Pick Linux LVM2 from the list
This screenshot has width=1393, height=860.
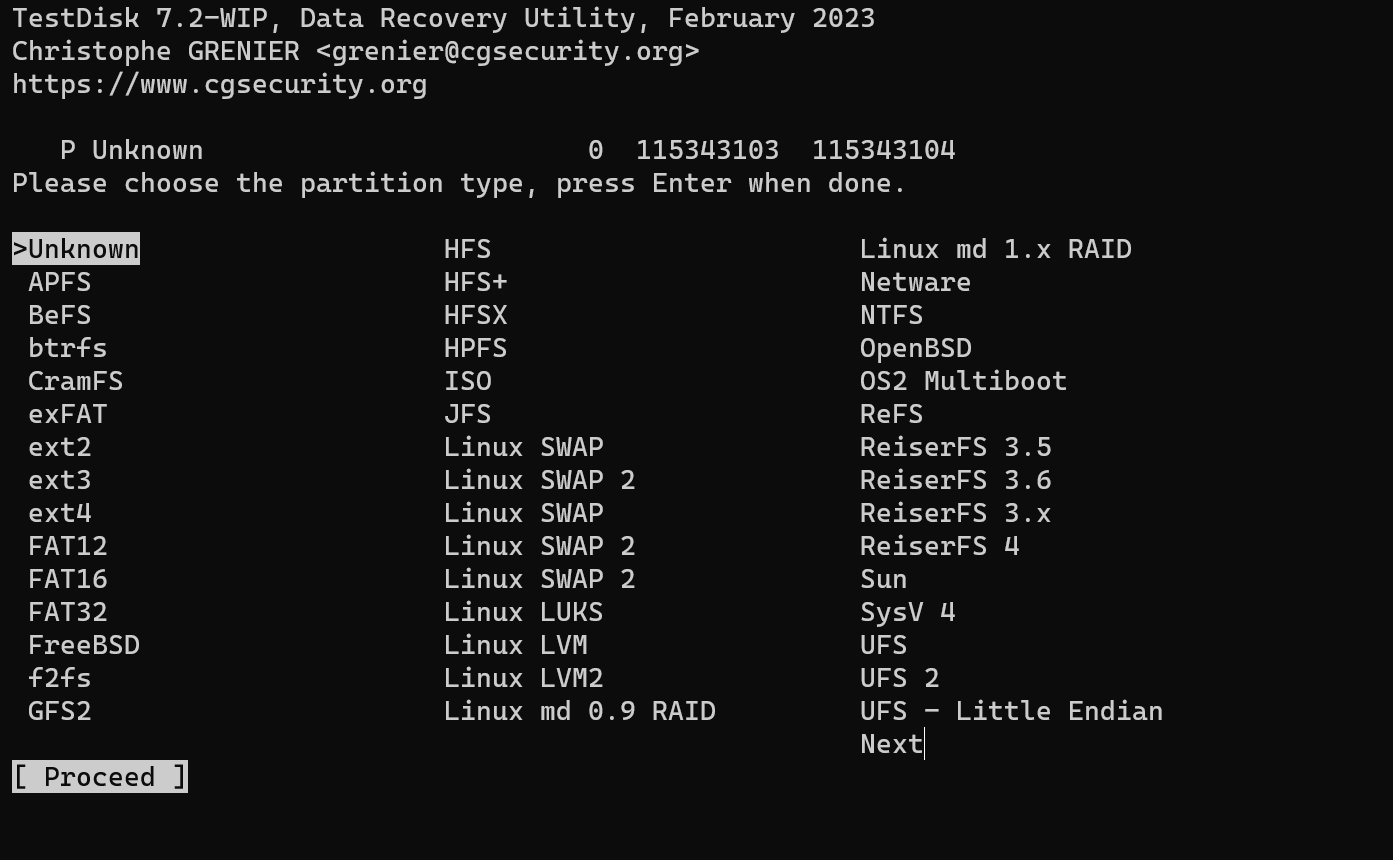pyautogui.click(x=523, y=678)
